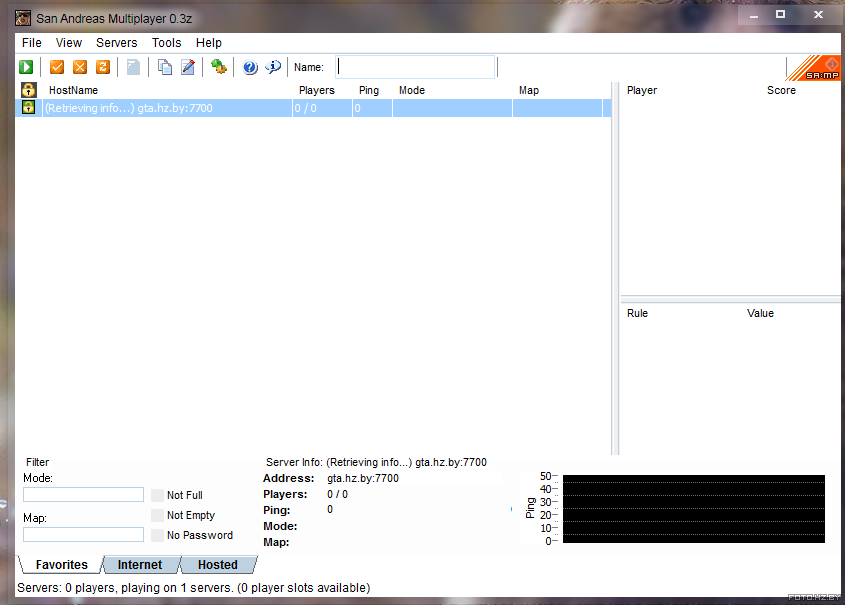Screen dimensions: 845x605
Task: Click the grayed-out page icon in toolbar
Action: tap(133, 67)
